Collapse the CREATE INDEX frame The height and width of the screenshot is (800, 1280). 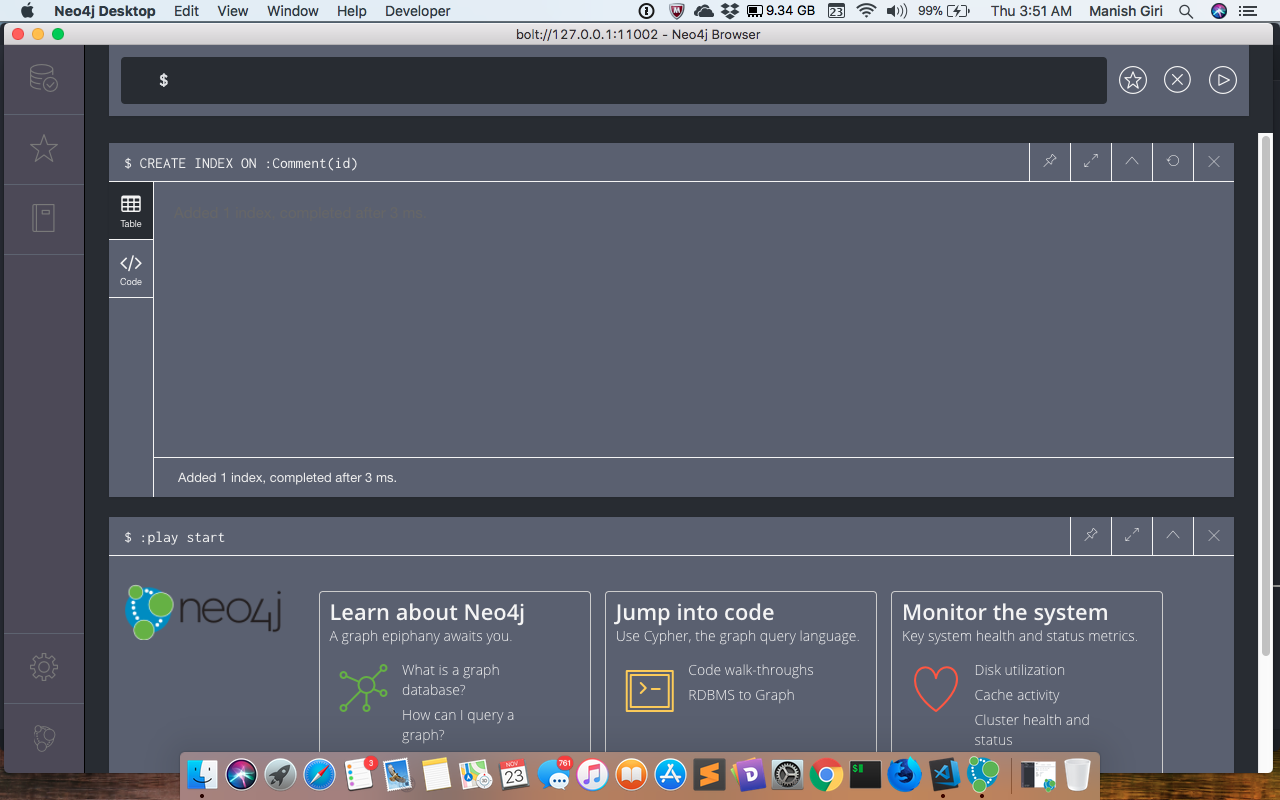pos(1131,161)
